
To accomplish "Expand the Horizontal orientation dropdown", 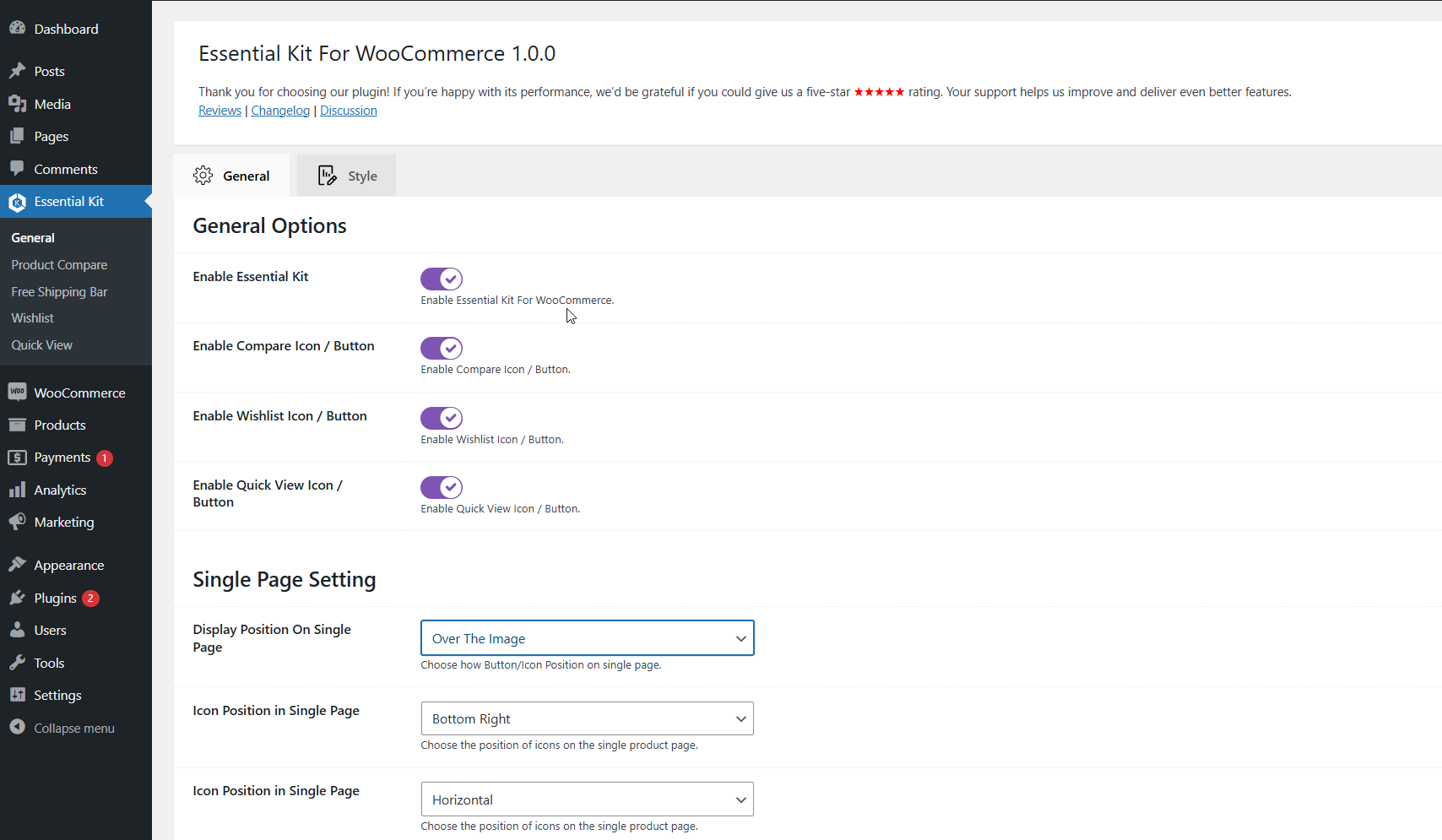I will click(x=587, y=799).
